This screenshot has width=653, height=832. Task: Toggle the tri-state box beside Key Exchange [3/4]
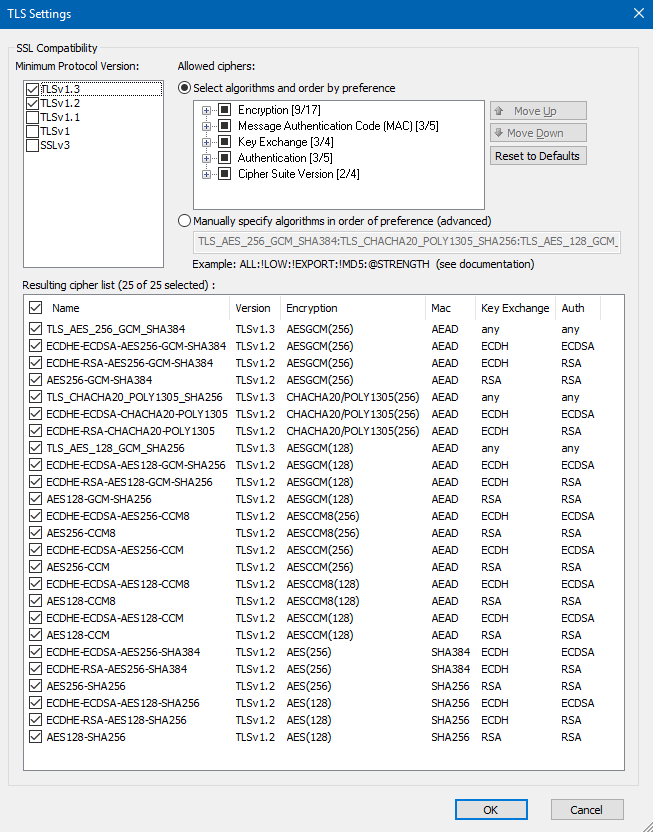click(224, 142)
